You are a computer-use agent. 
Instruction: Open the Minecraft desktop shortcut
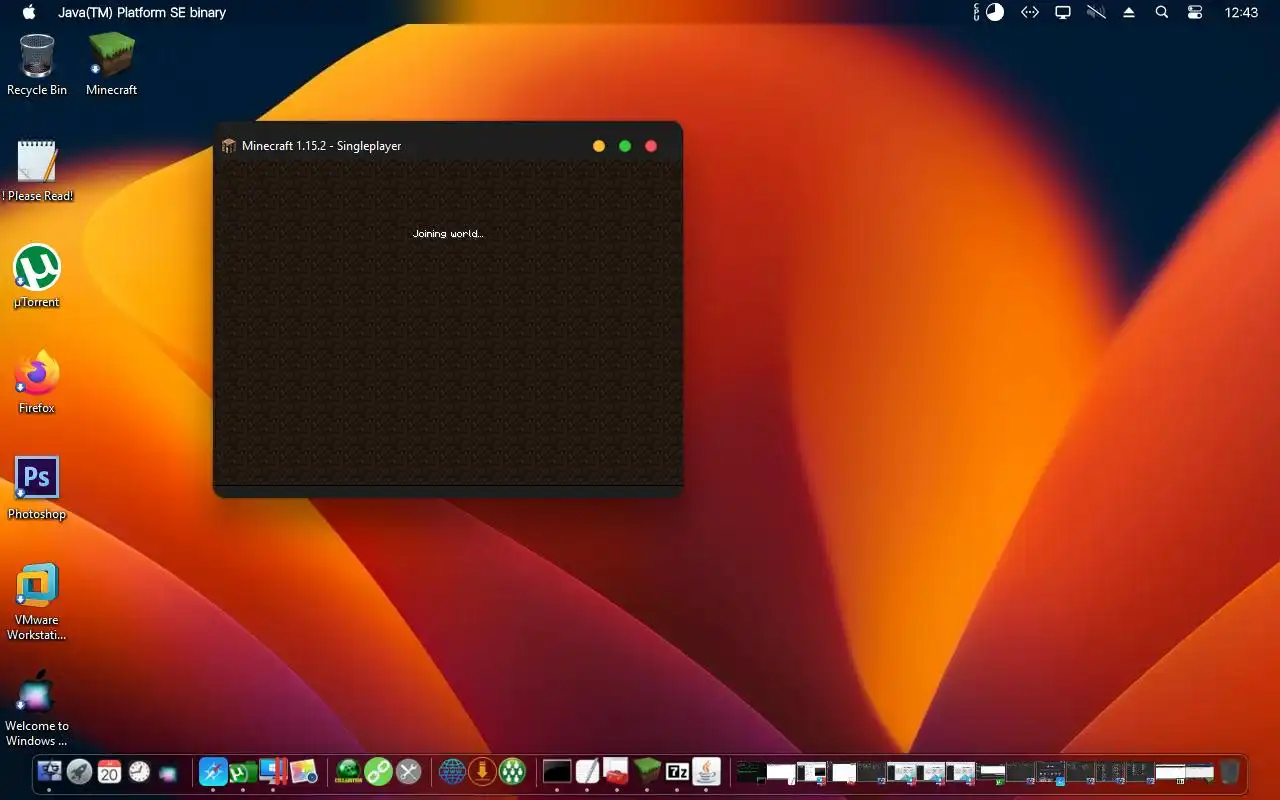(x=111, y=64)
